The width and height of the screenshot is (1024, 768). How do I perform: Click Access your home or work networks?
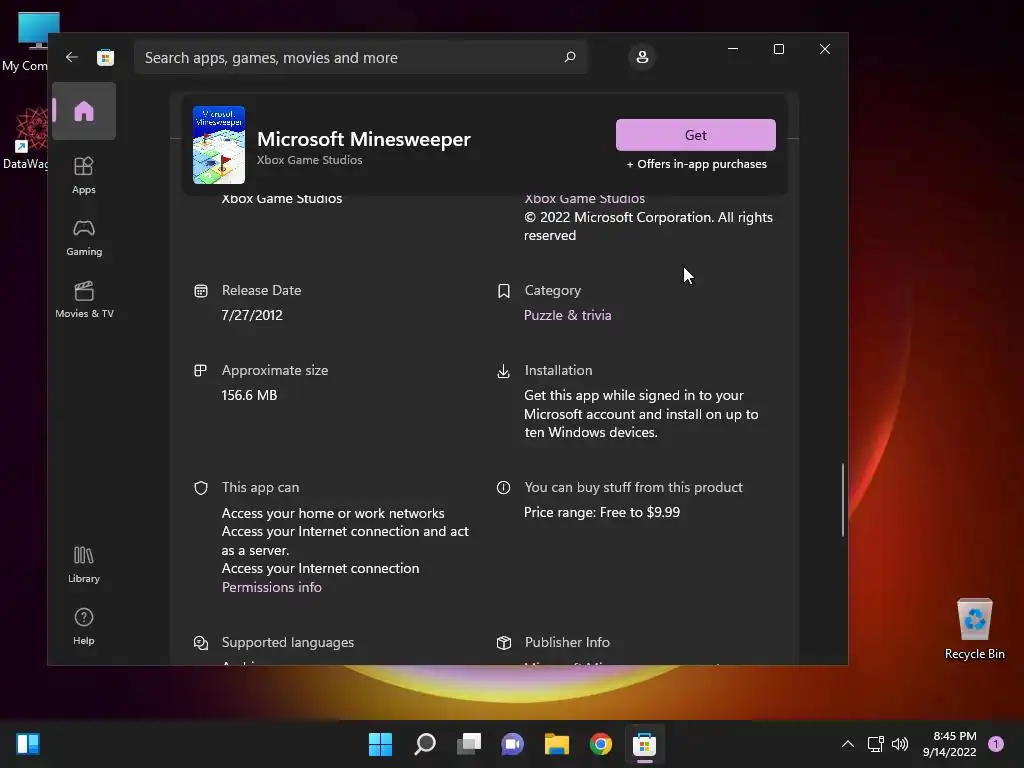tap(333, 513)
